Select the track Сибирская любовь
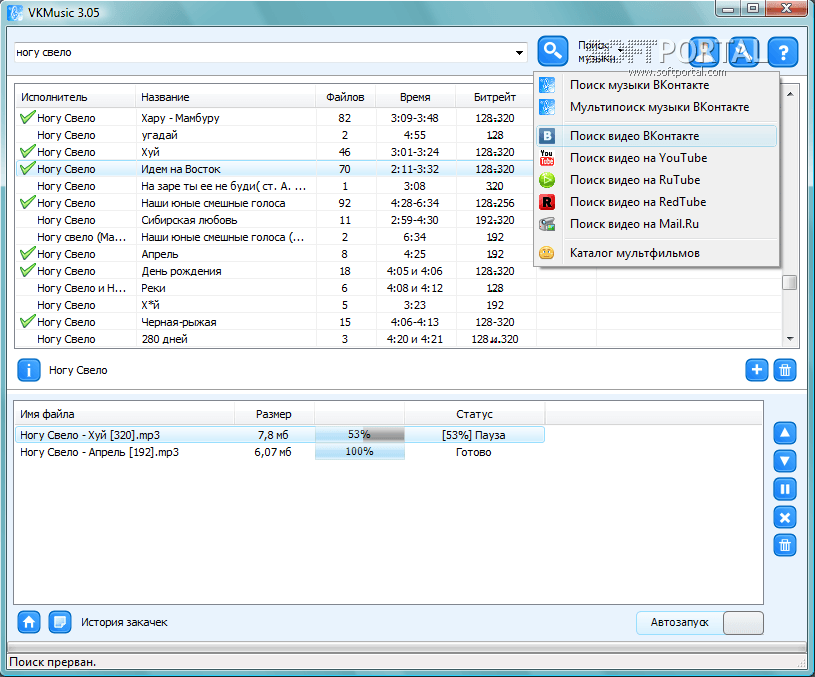The image size is (815, 677). pos(189,220)
